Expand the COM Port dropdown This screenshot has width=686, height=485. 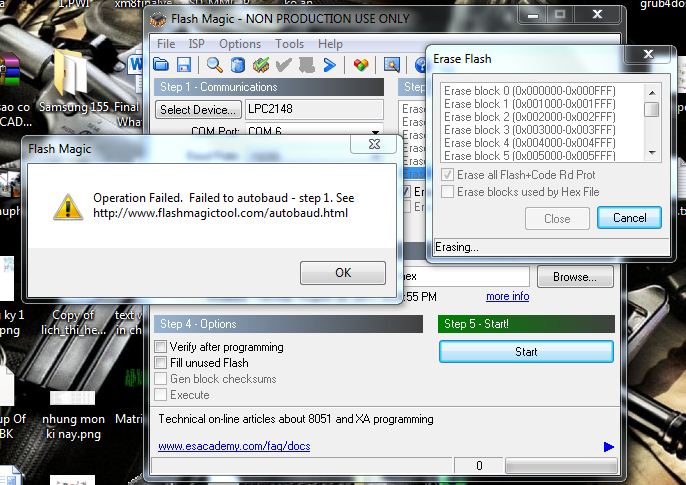pyautogui.click(x=375, y=132)
